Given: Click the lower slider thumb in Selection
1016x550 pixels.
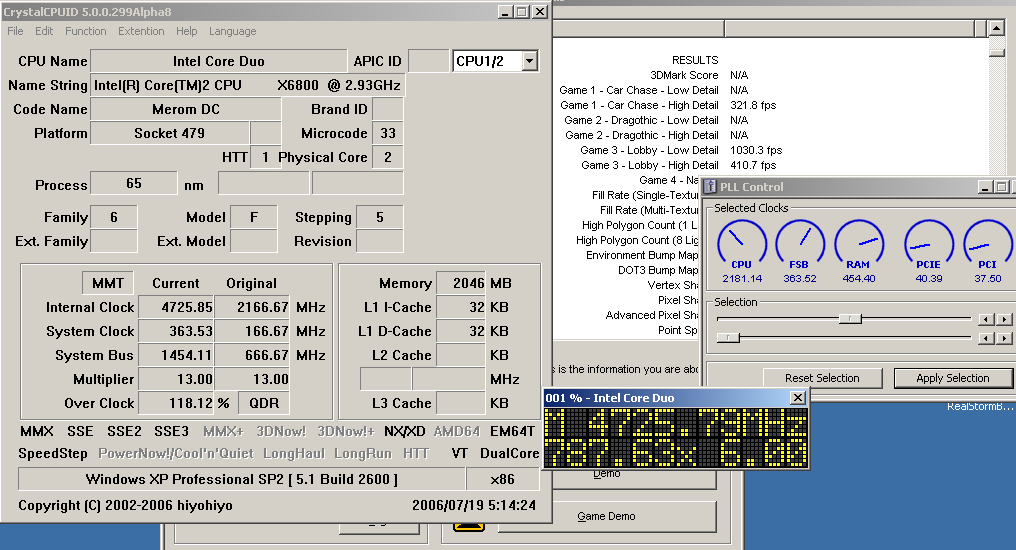Looking at the screenshot, I should coord(728,338).
